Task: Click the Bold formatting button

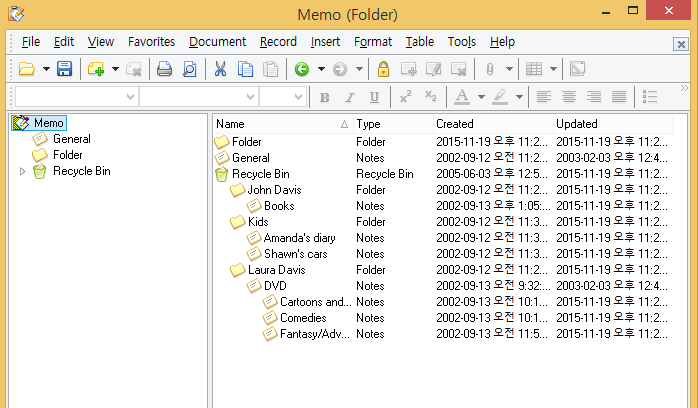Action: [325, 97]
